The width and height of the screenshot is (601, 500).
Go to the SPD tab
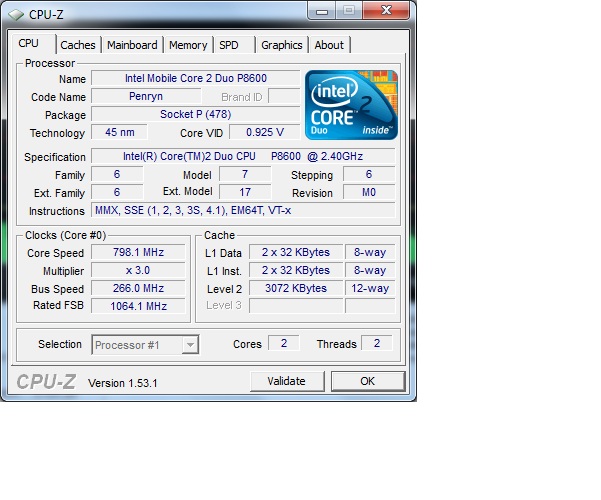[x=229, y=45]
